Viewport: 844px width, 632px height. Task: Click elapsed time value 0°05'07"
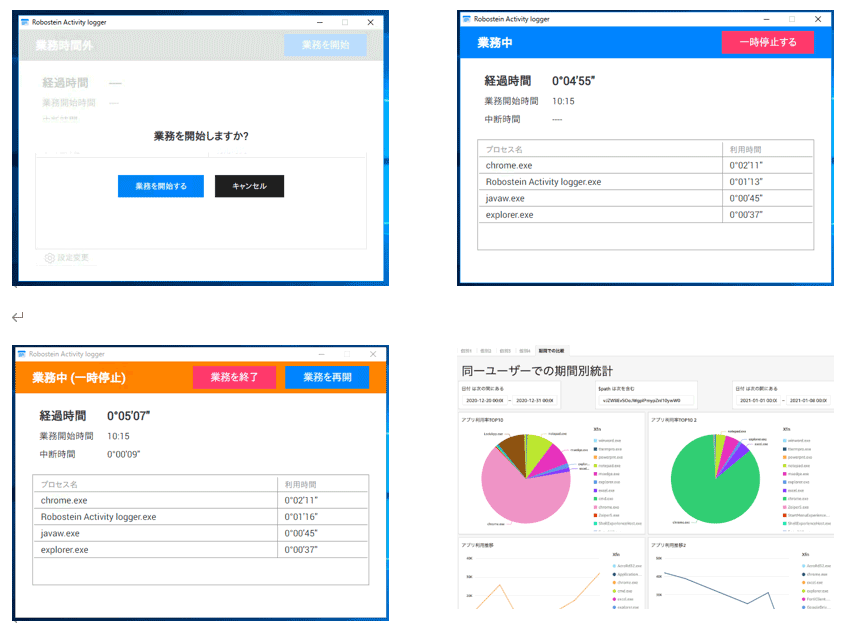click(x=129, y=416)
